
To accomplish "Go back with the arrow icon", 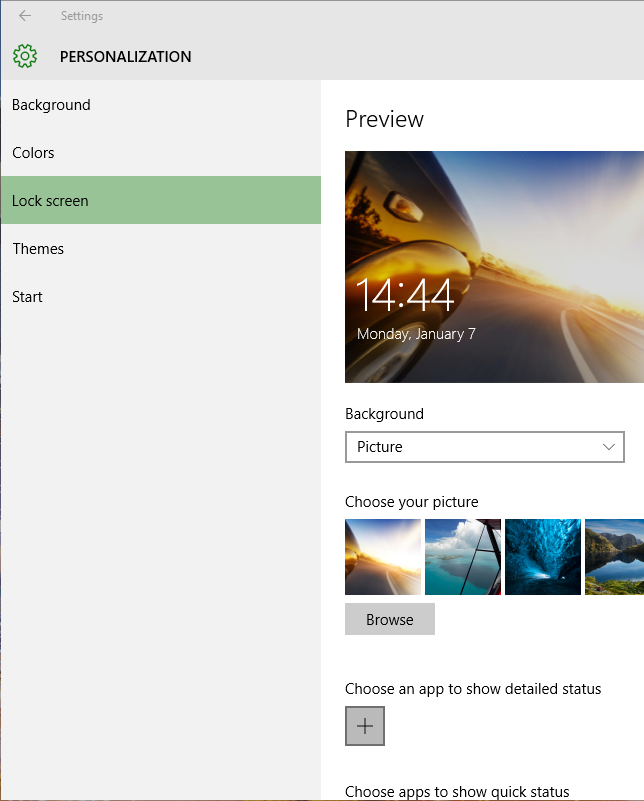I will coord(25,16).
